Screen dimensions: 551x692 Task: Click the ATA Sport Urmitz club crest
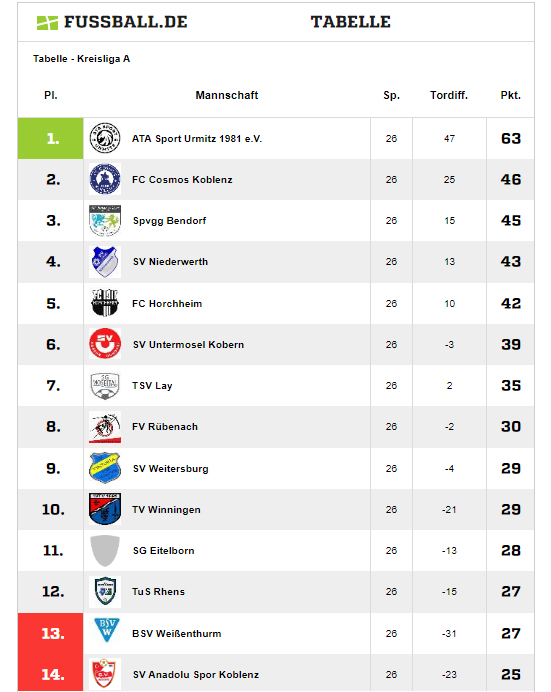[x=105, y=138]
